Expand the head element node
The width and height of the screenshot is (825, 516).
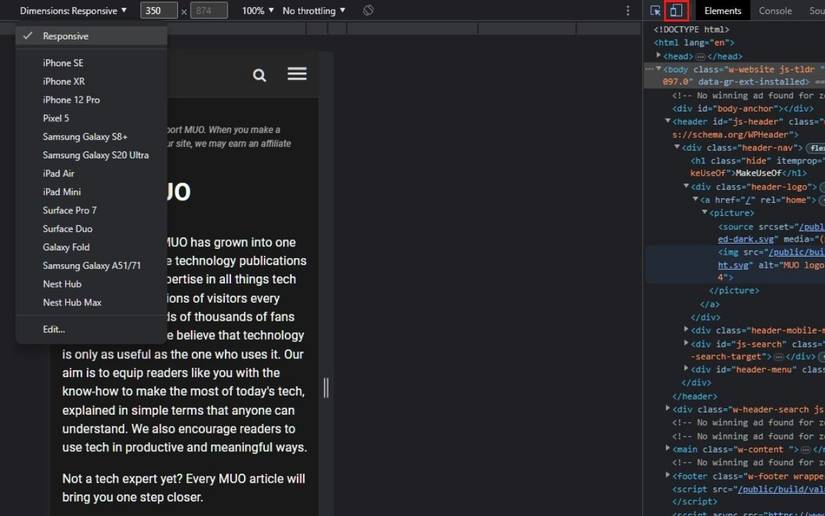pyautogui.click(x=658, y=55)
